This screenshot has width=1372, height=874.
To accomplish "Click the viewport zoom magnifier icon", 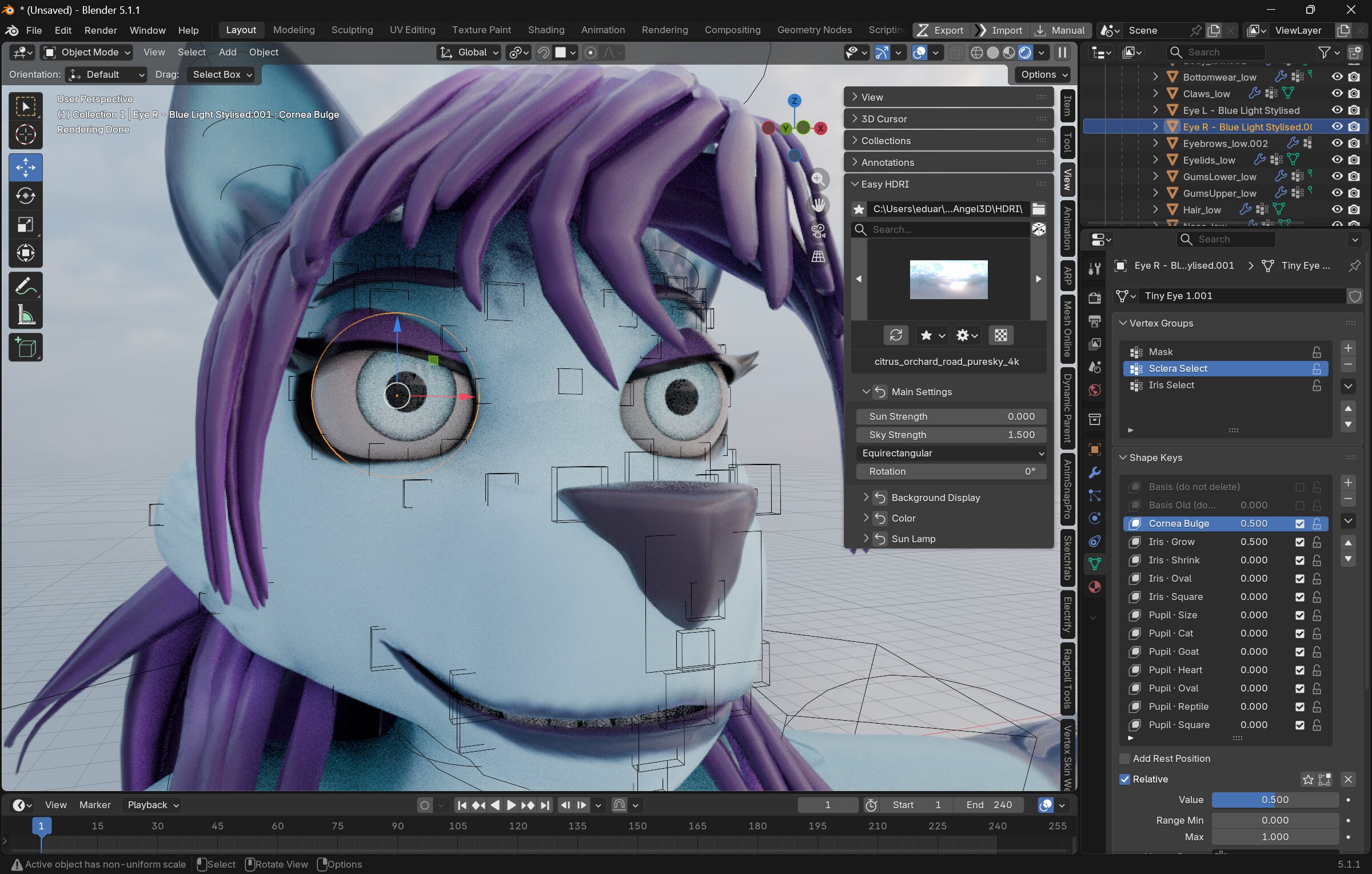I will (x=818, y=179).
